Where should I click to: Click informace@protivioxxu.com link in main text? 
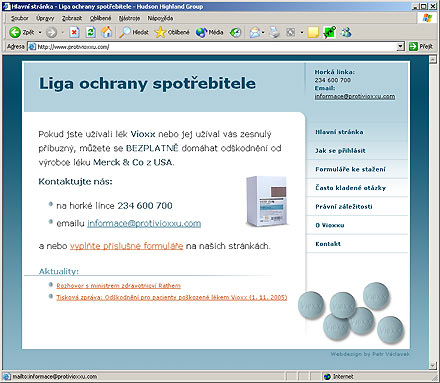point(144,223)
